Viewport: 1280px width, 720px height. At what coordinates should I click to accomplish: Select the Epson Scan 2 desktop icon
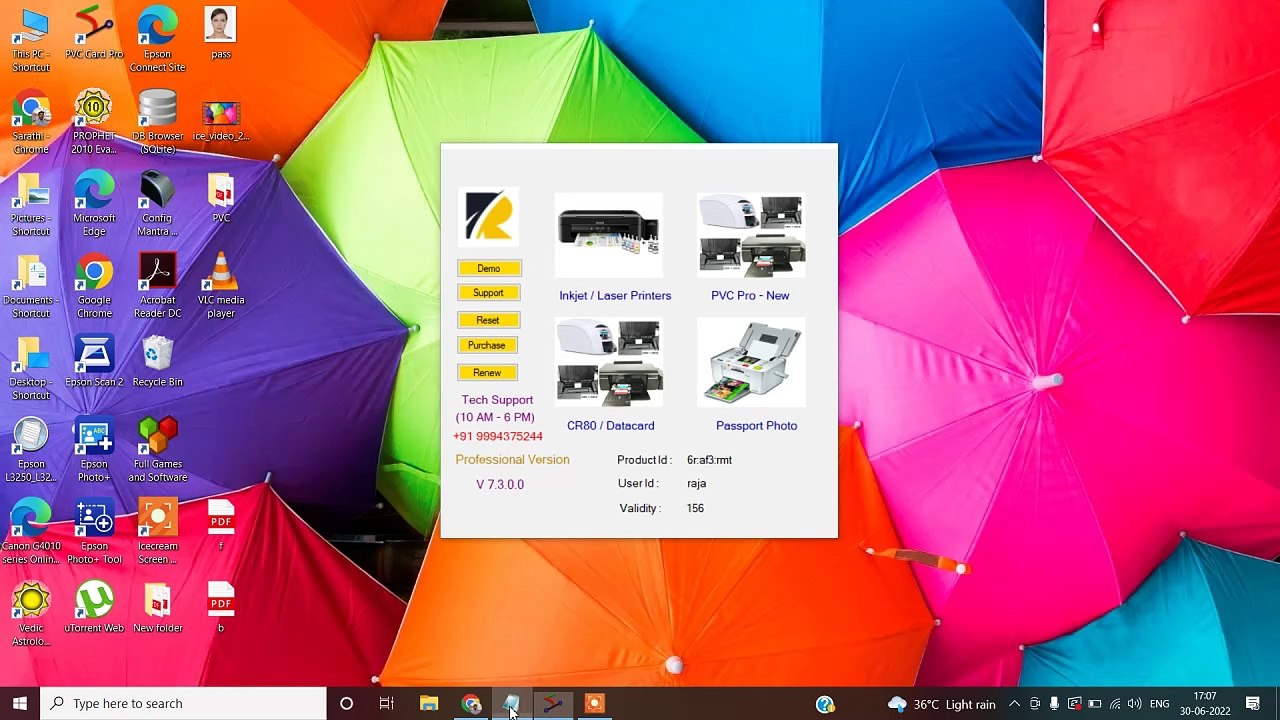coord(94,363)
